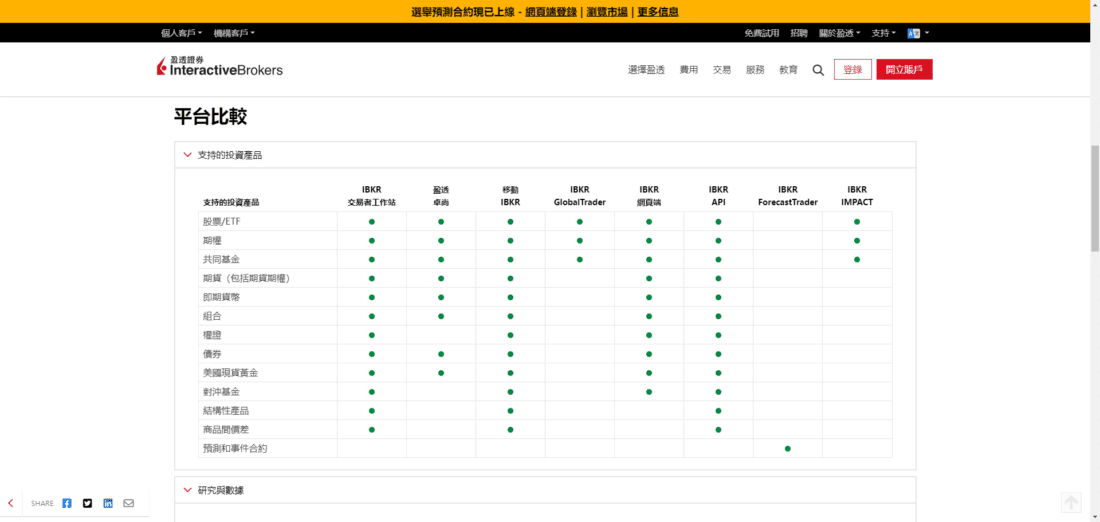The image size is (1100, 522).
Task: Share page on Twitter
Action: [87, 503]
